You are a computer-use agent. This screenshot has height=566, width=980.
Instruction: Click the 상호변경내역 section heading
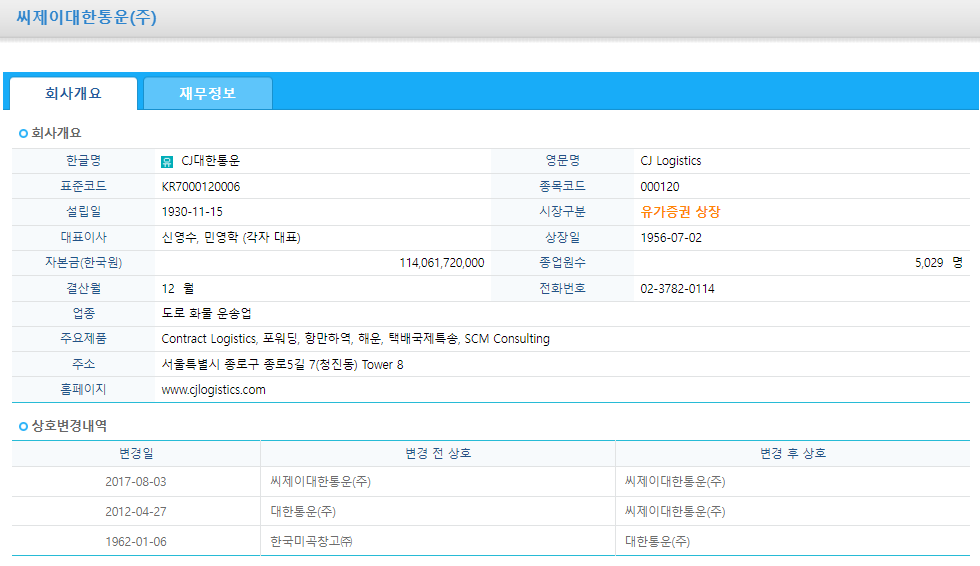pyautogui.click(x=69, y=426)
